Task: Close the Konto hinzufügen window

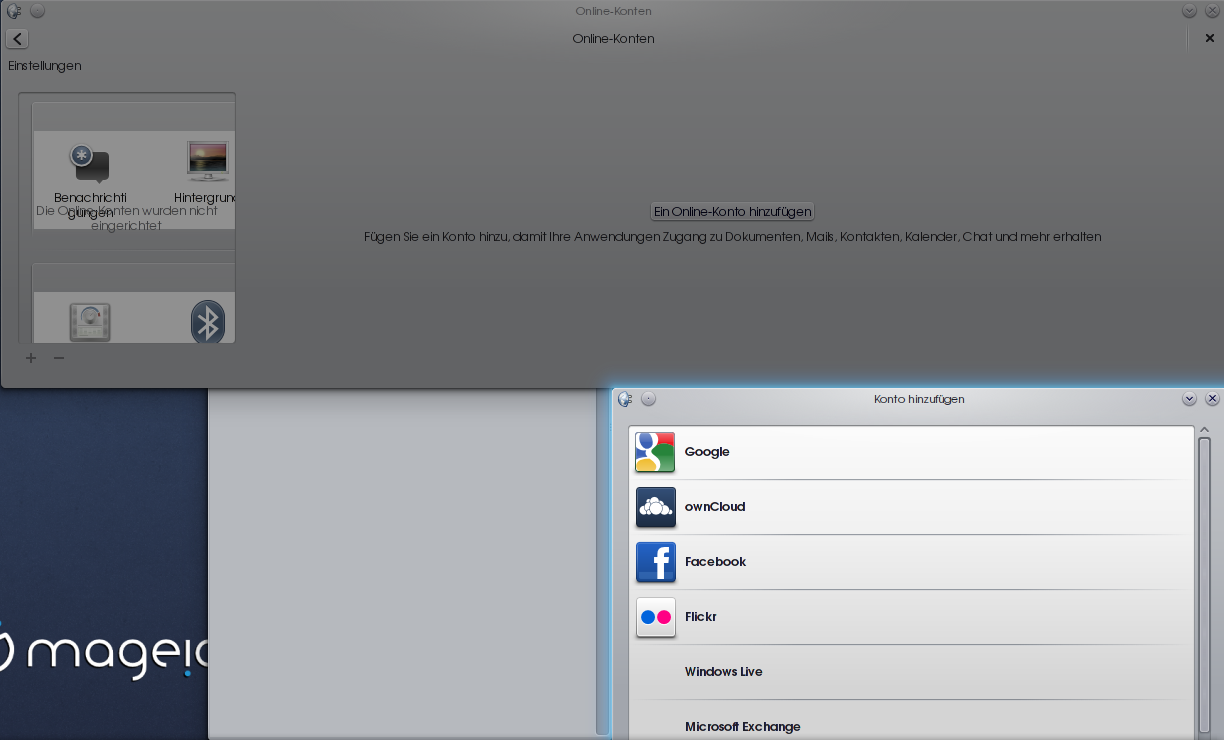Action: coord(1212,399)
